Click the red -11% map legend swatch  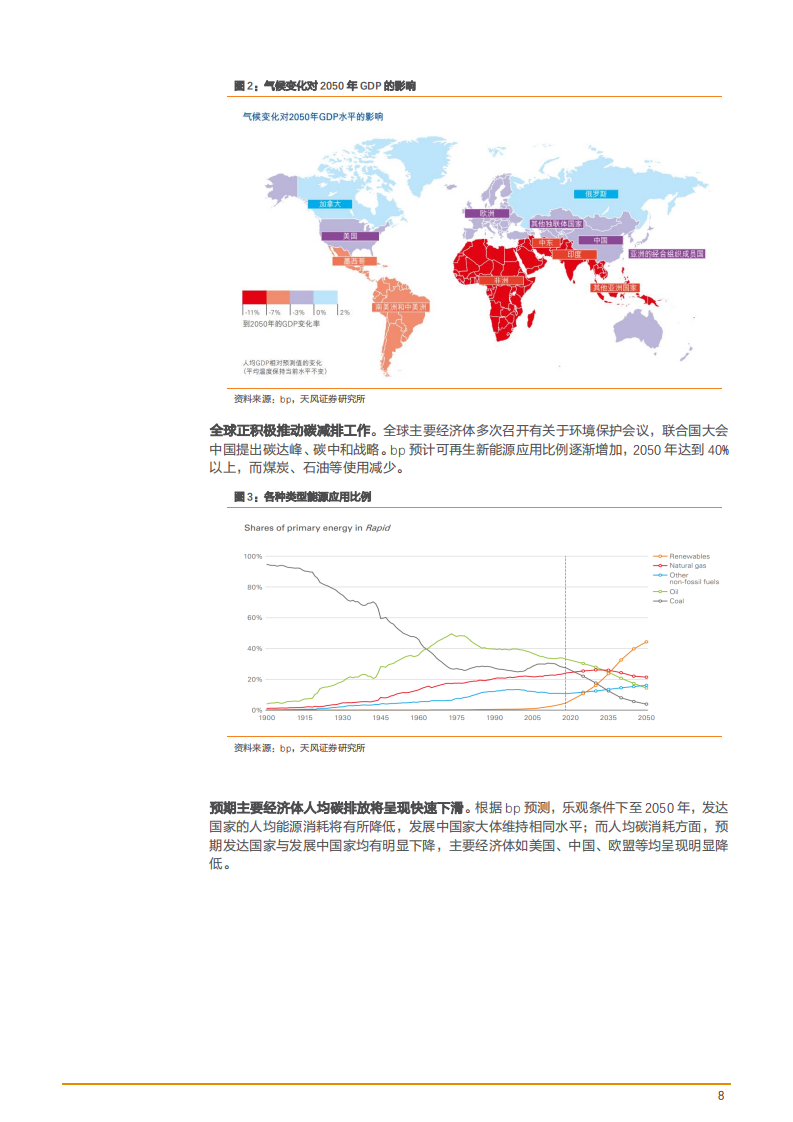tap(254, 298)
